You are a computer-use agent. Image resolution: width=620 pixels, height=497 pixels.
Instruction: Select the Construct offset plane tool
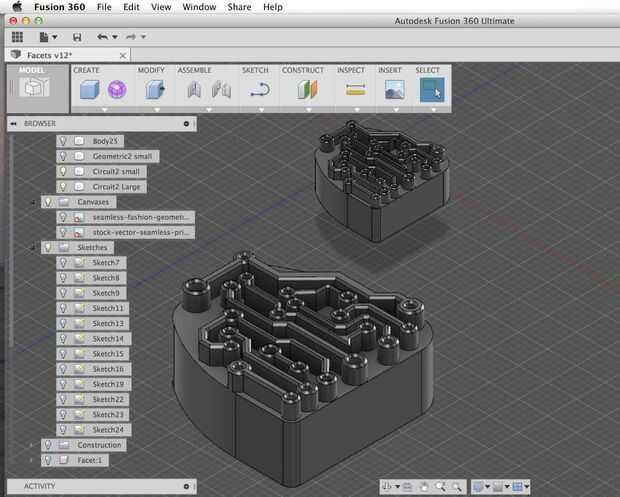click(307, 89)
